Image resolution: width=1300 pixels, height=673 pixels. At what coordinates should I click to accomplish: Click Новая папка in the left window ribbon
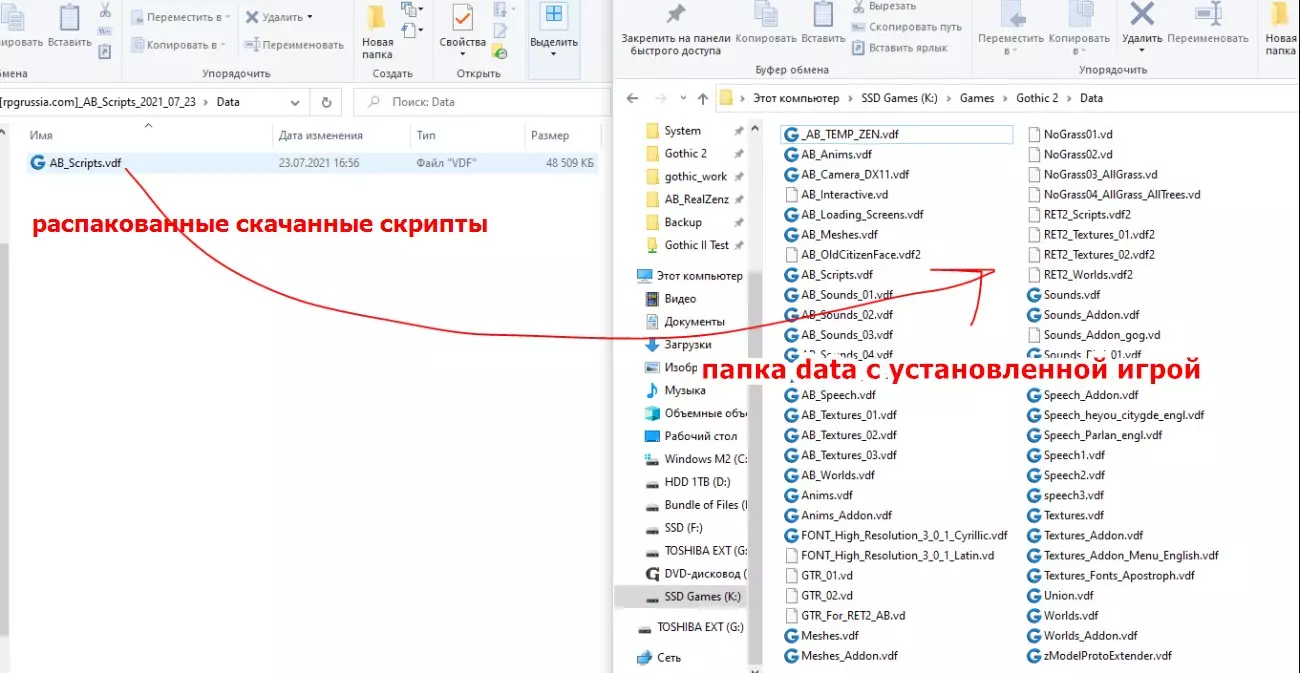coord(377,30)
